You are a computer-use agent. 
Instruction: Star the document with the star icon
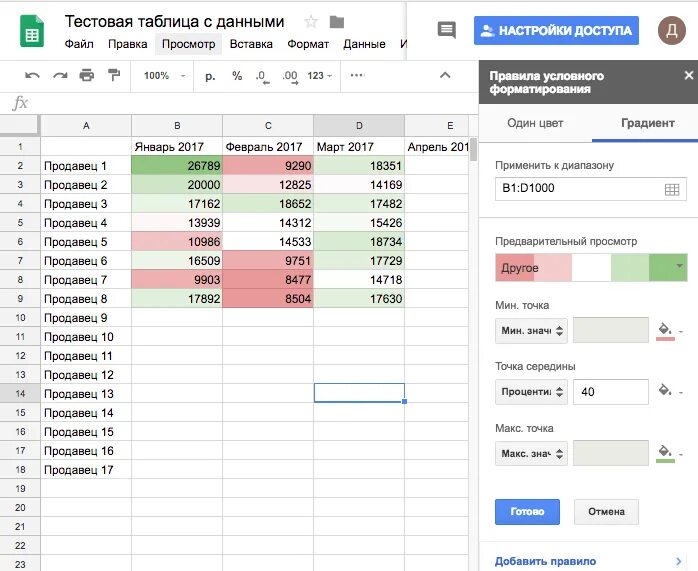311,22
